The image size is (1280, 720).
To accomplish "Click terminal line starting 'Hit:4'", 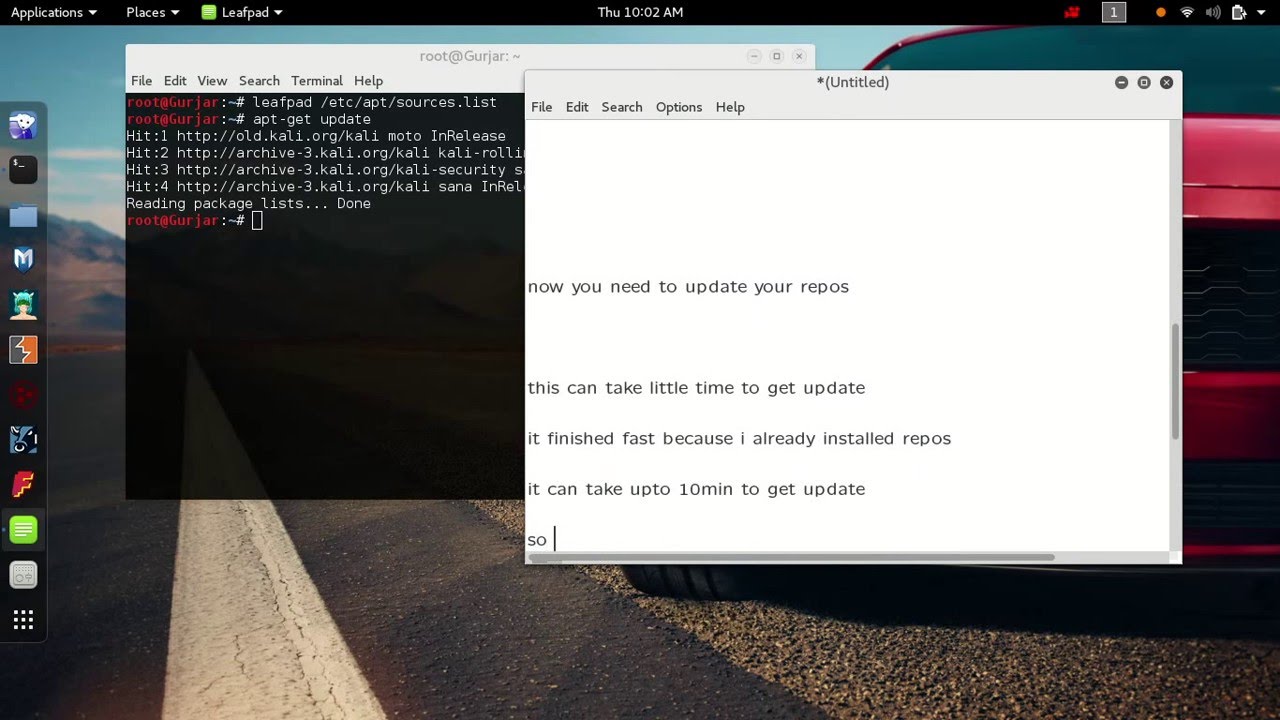I will tap(325, 187).
